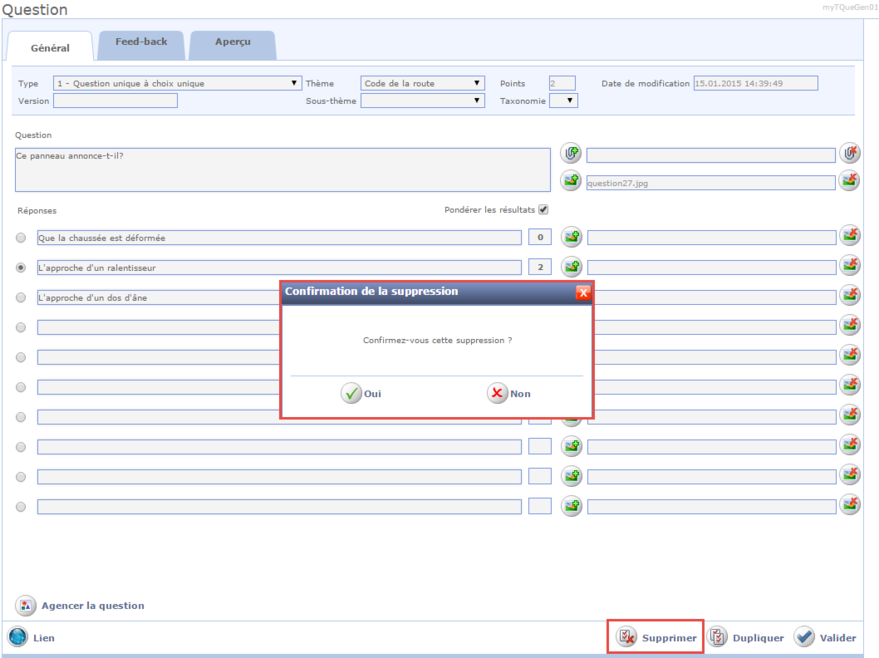Expand the Thème dropdown

[x=422, y=84]
